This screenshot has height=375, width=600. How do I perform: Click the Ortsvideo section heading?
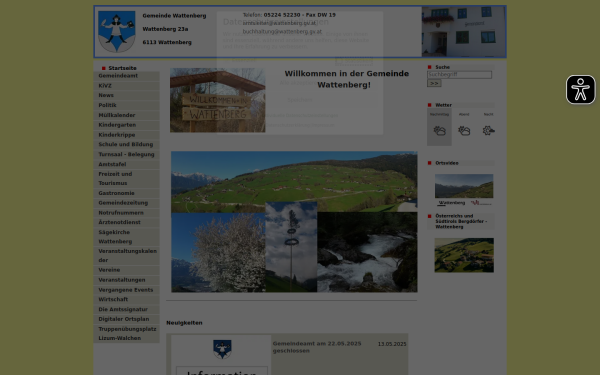447,163
